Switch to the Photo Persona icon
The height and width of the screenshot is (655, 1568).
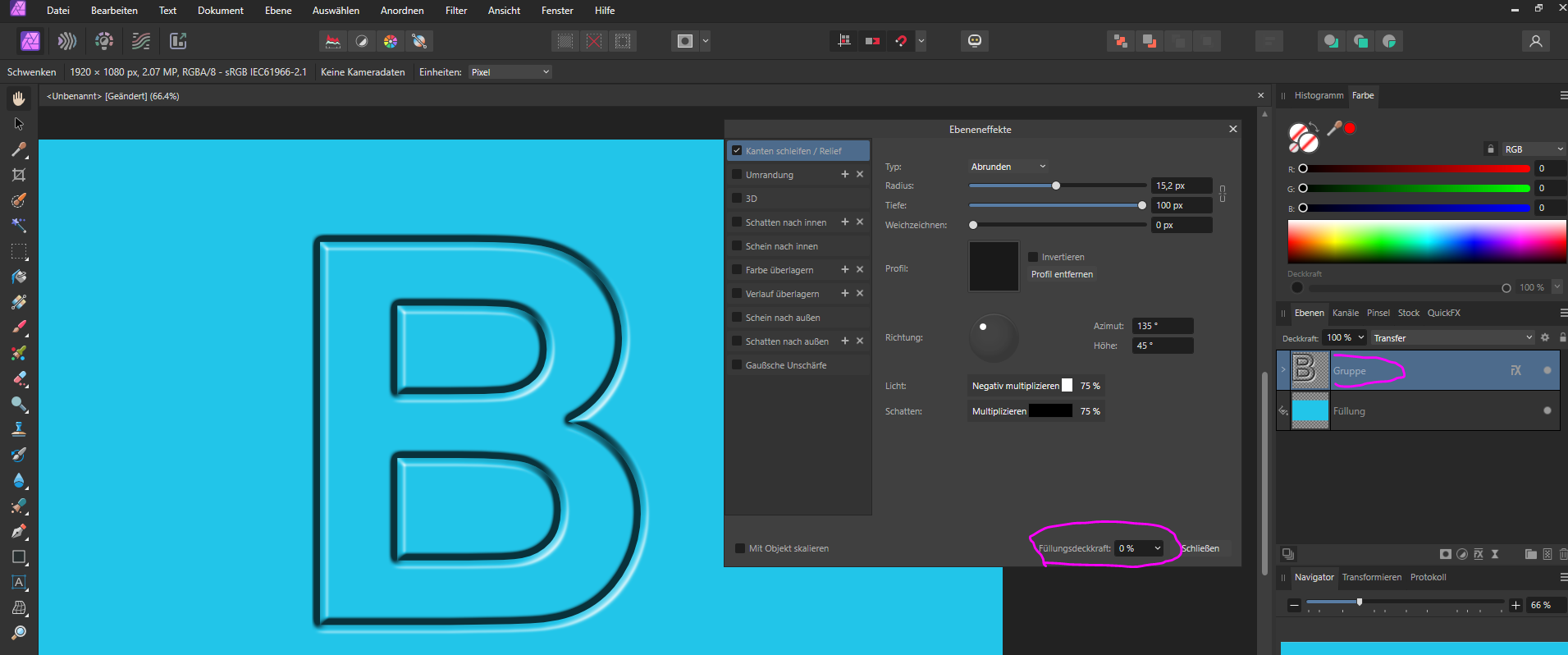point(30,41)
